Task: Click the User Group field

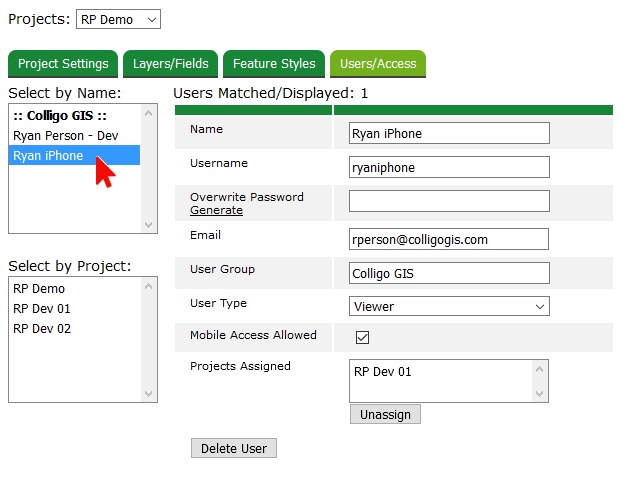Action: point(449,273)
